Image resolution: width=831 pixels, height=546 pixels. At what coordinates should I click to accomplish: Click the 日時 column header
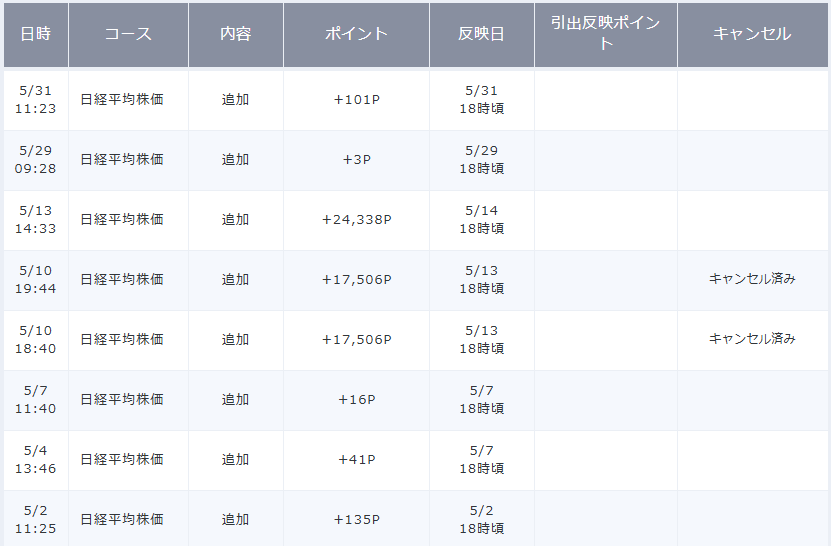coord(36,34)
